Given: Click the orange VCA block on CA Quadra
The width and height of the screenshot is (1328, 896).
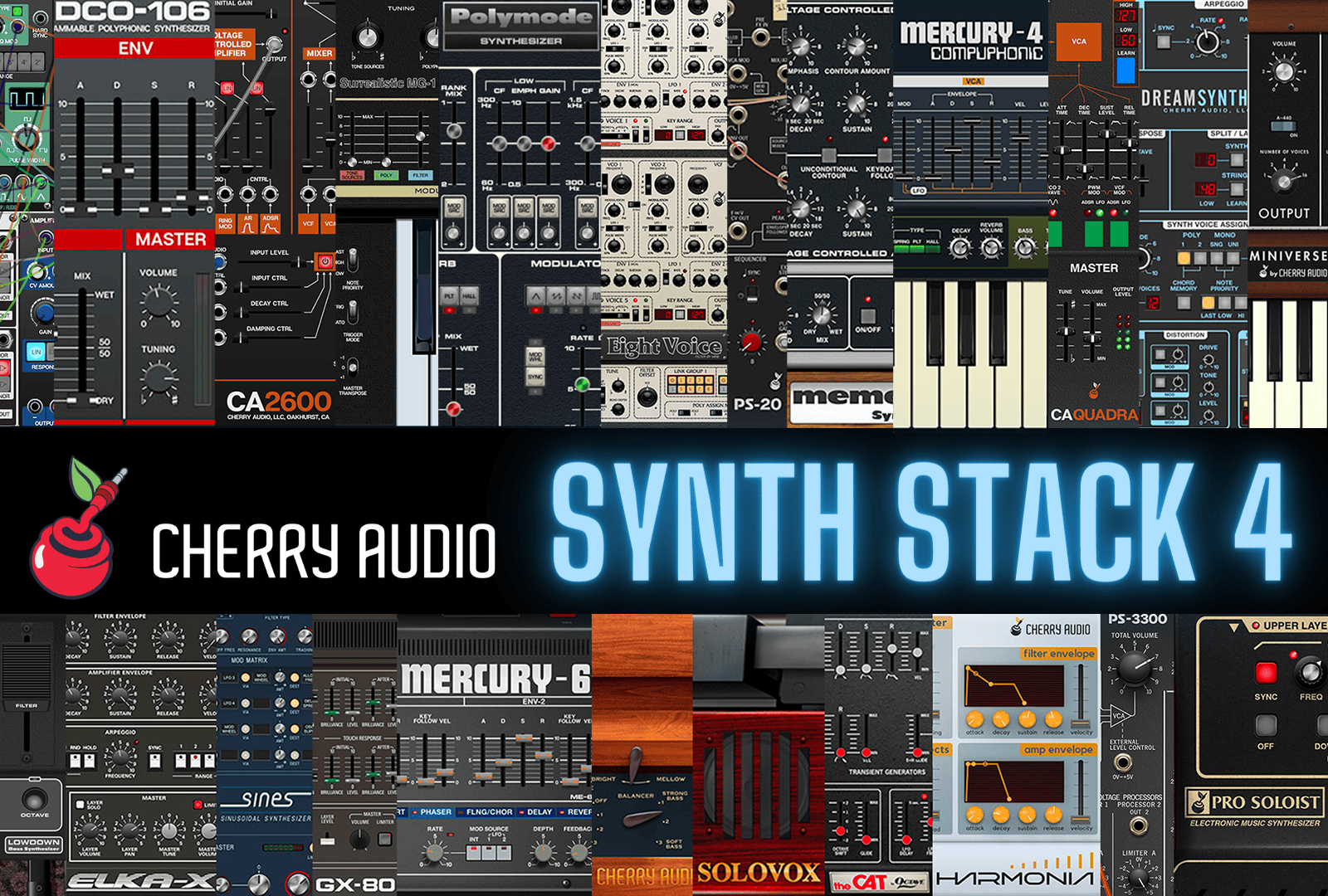Looking at the screenshot, I should click(1078, 41).
